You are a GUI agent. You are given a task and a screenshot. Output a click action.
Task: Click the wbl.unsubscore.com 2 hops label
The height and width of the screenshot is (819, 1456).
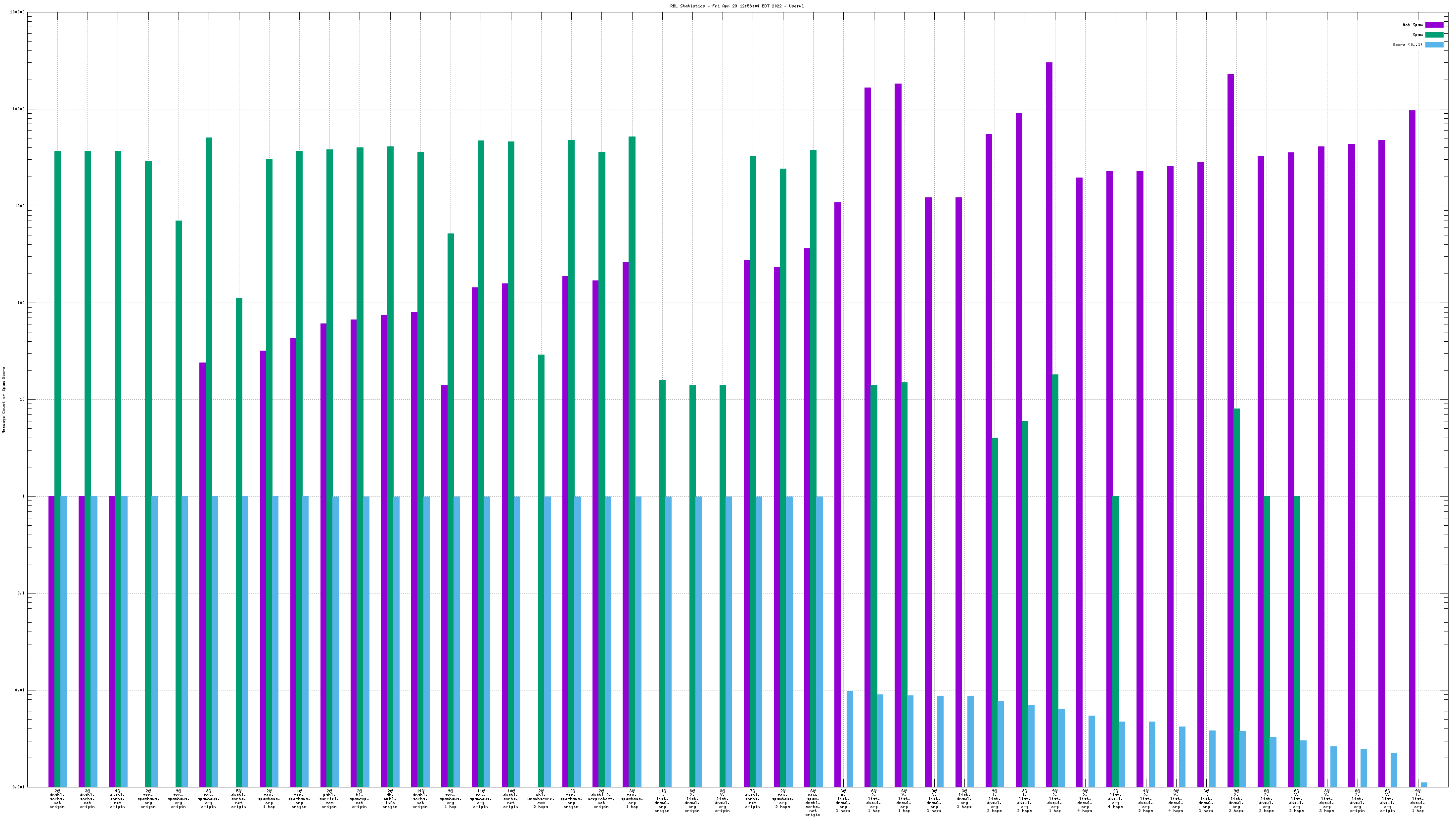tap(541, 800)
